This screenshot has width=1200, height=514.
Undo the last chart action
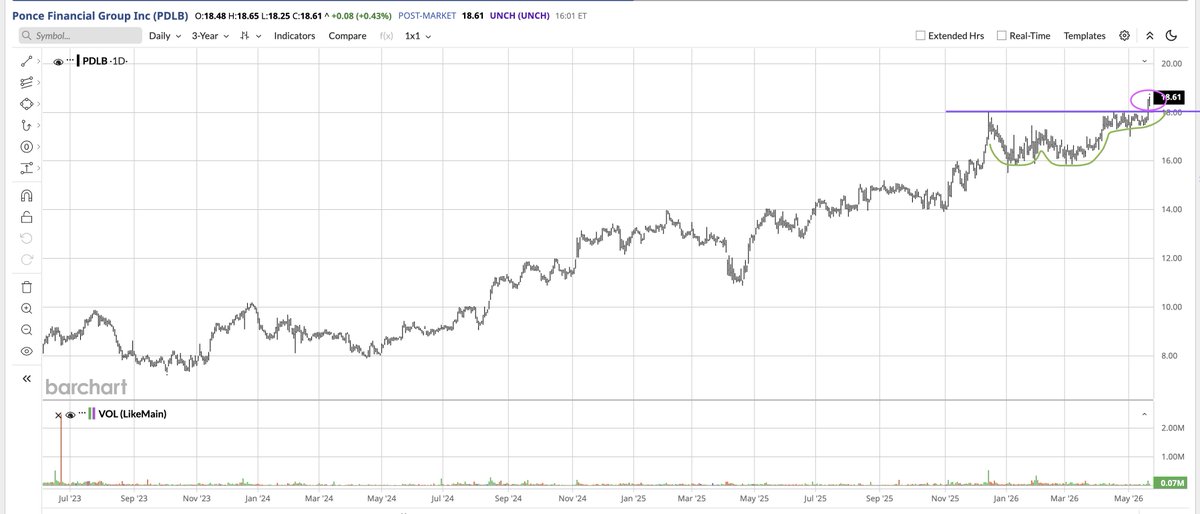click(x=26, y=238)
